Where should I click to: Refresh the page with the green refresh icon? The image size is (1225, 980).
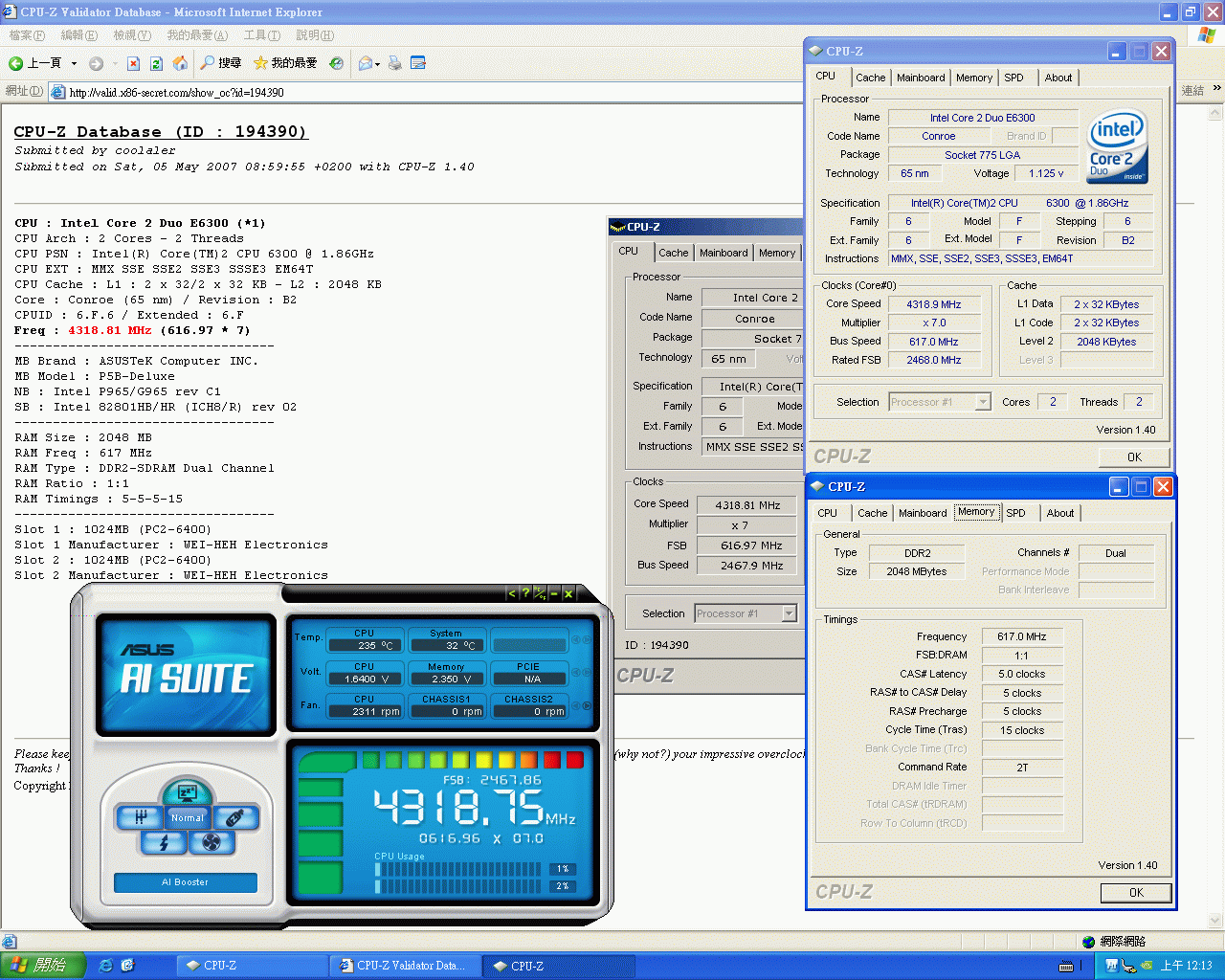click(x=156, y=63)
